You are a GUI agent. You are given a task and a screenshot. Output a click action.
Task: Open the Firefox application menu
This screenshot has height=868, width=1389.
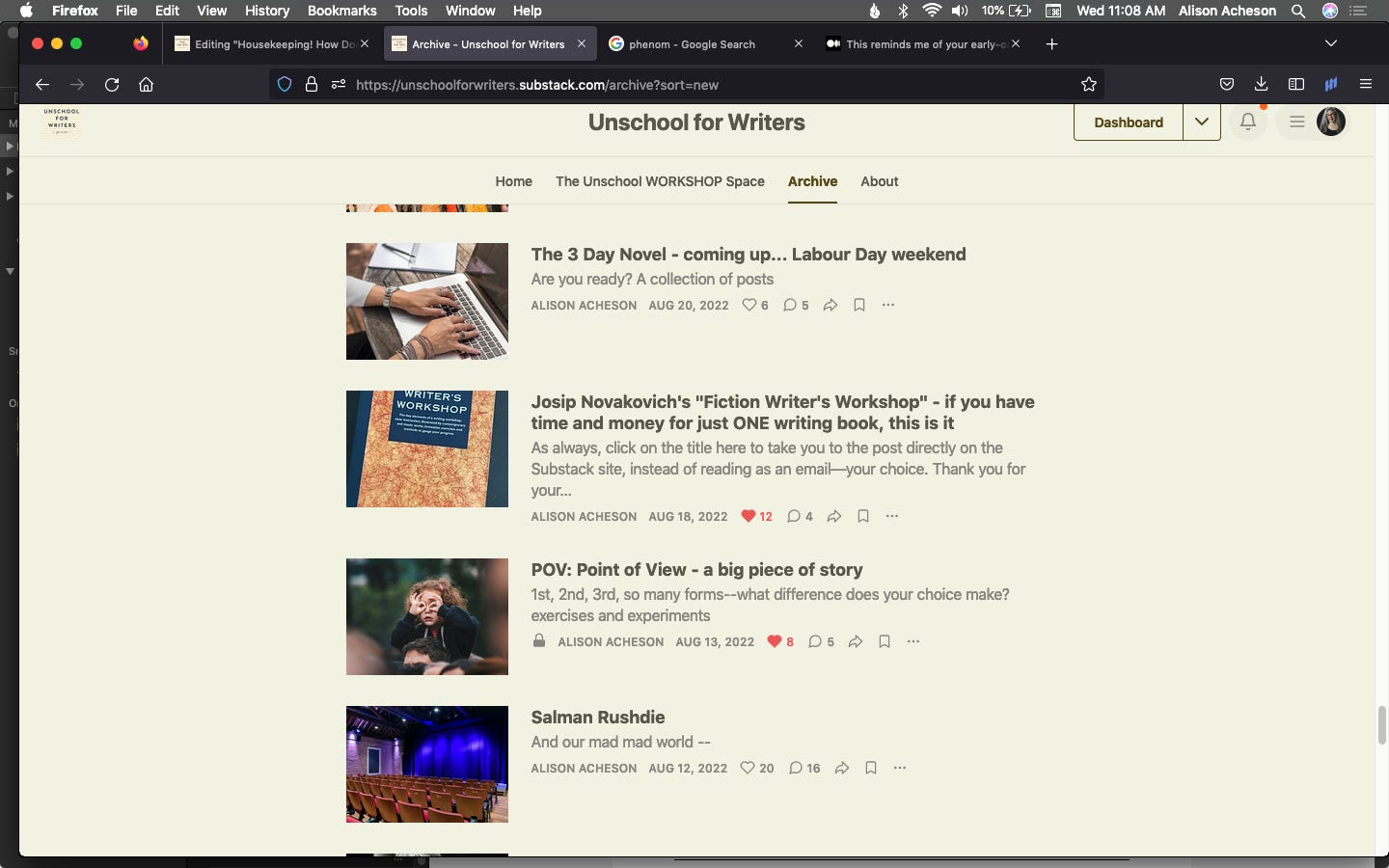tap(1365, 85)
